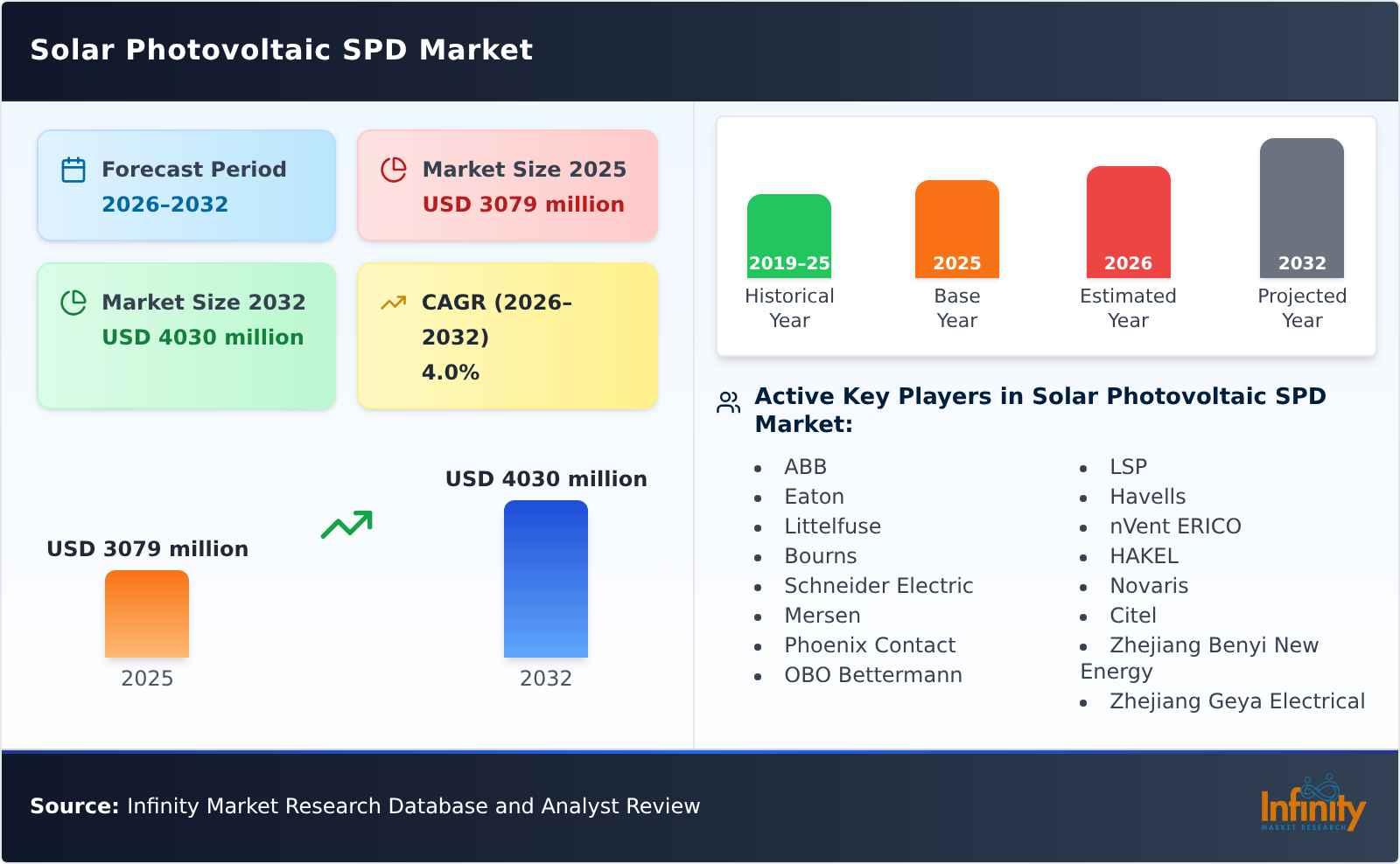Select the pie chart icon near Market Size 2025
This screenshot has width=1400, height=864.
394,169
